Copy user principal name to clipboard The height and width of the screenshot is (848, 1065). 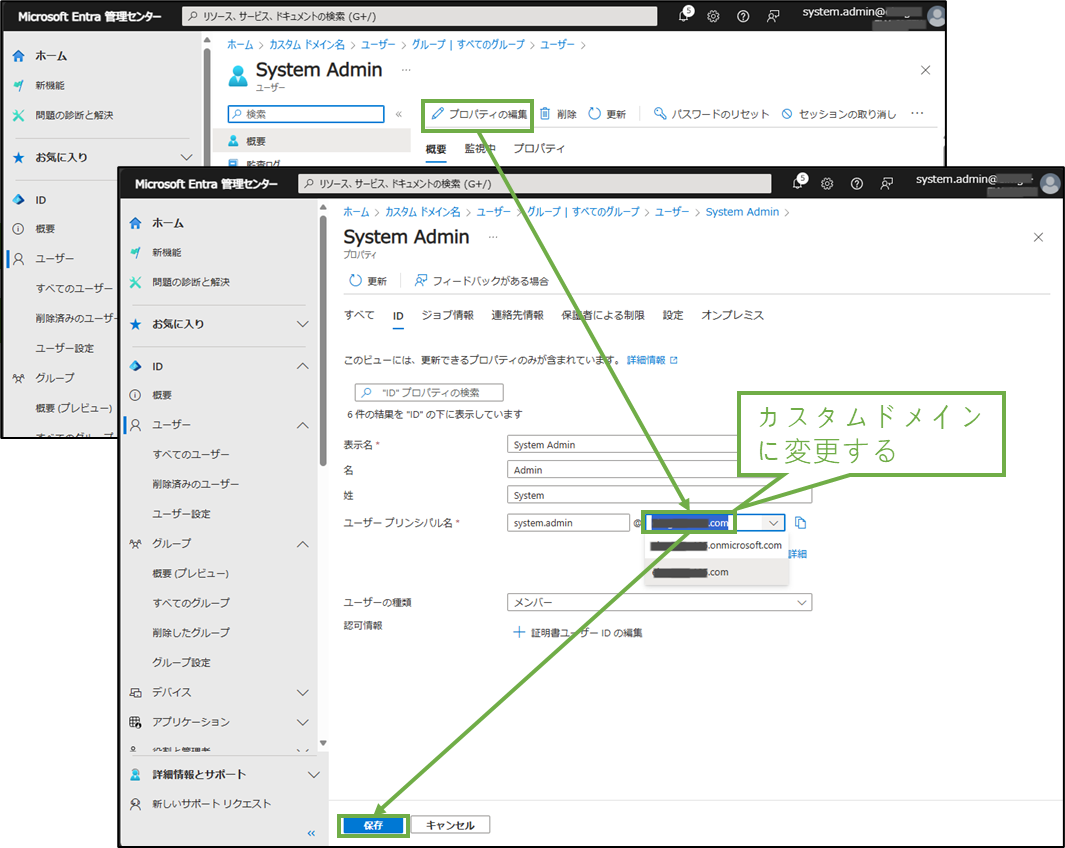tap(801, 523)
